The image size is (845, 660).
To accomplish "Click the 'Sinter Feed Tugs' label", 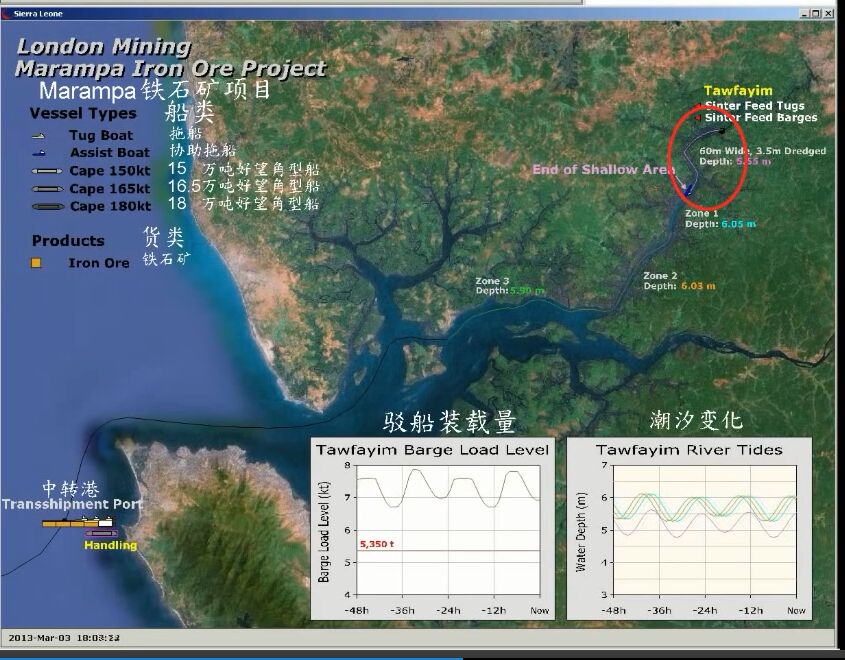I will tap(754, 106).
